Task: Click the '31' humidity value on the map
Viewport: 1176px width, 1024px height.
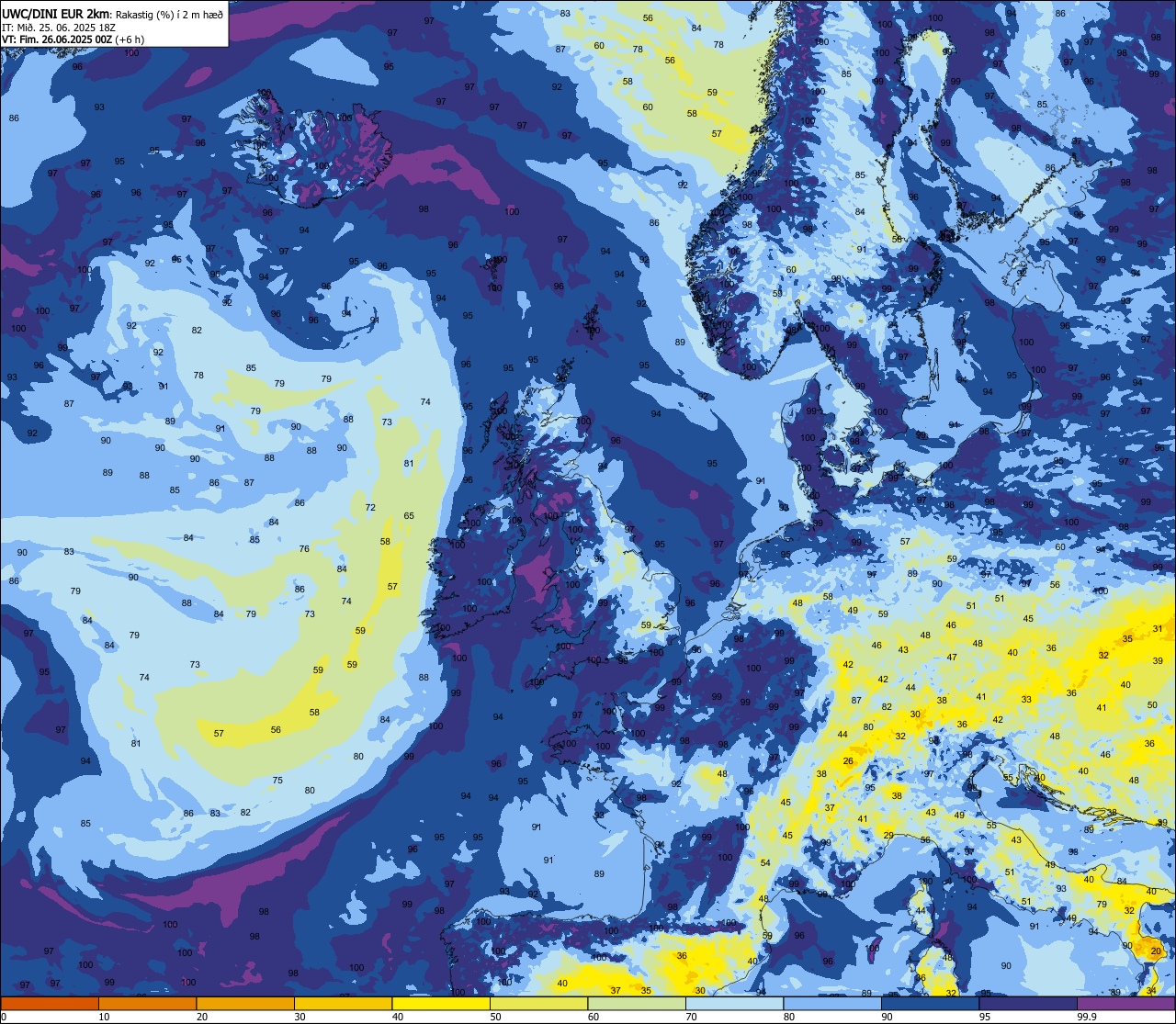Action: 1158,629
